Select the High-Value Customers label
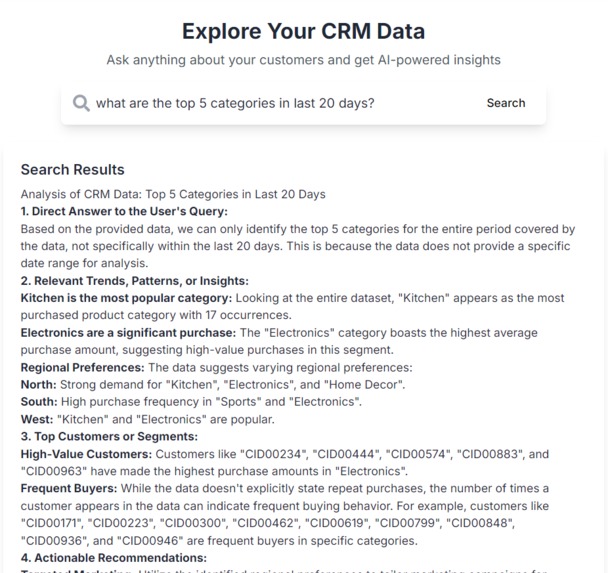The height and width of the screenshot is (573, 608). [86, 454]
